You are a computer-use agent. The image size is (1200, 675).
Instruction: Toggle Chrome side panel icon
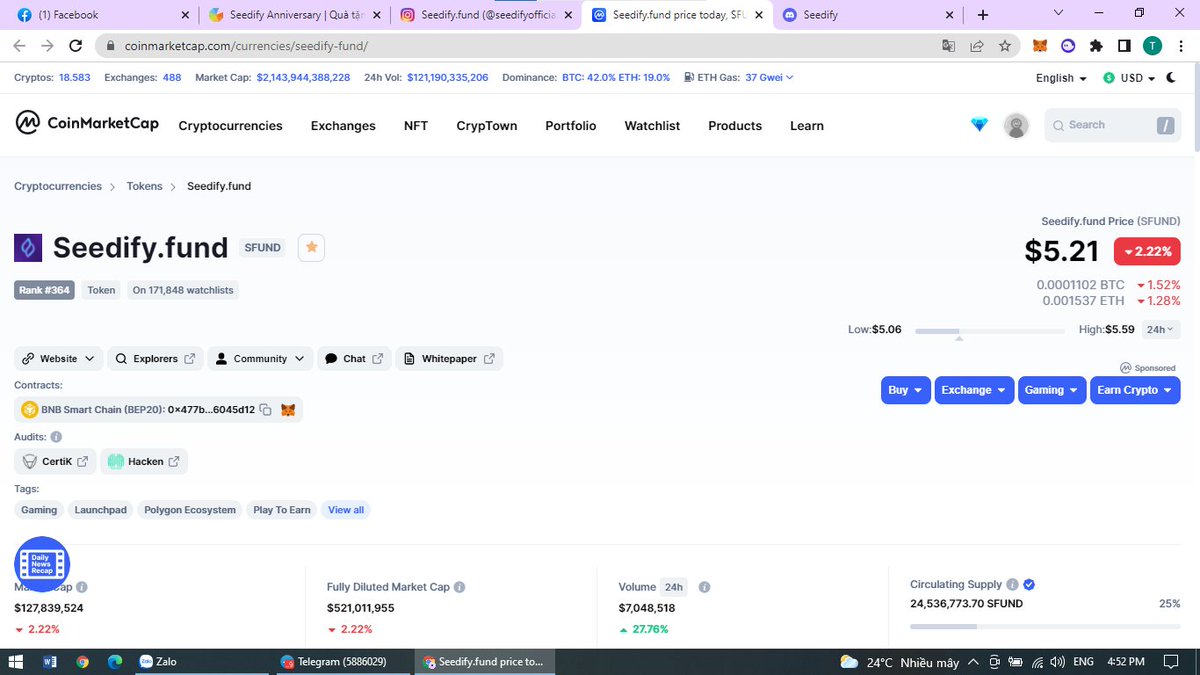[1124, 46]
